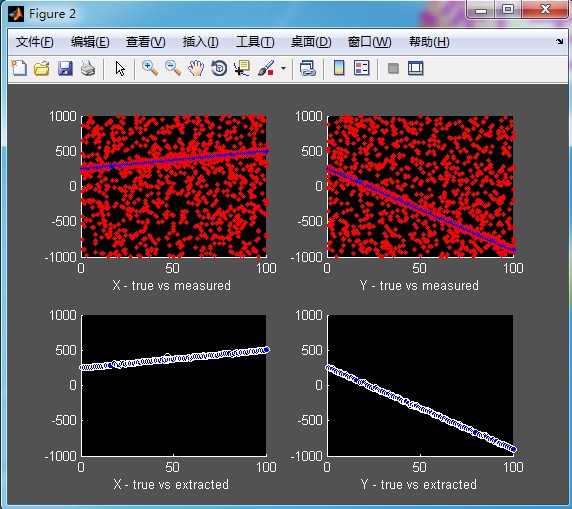Image resolution: width=572 pixels, height=509 pixels.
Task: Open the 工具(T) menu
Action: coord(255,42)
